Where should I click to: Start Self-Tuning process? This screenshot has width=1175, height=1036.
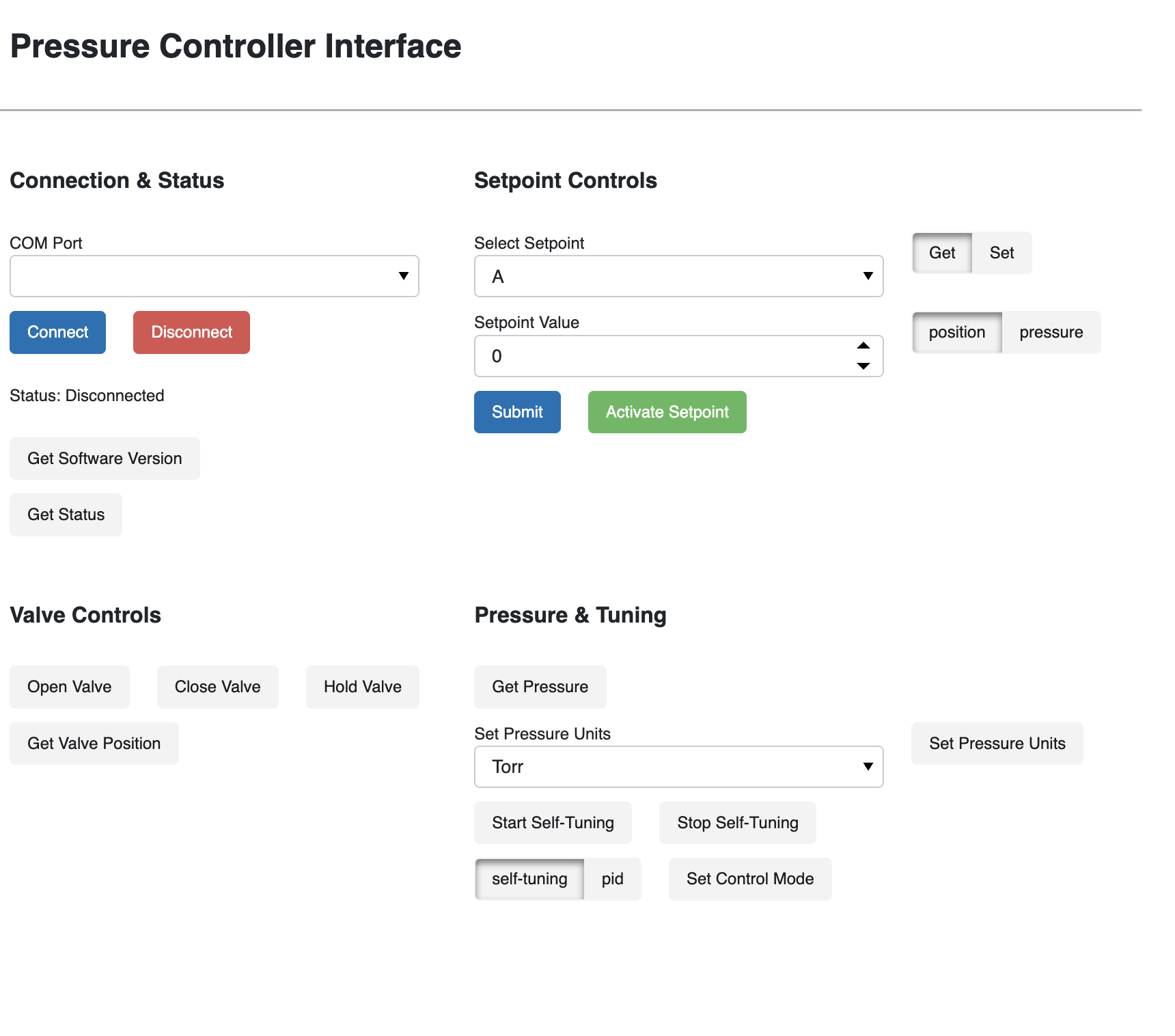pyautogui.click(x=553, y=823)
